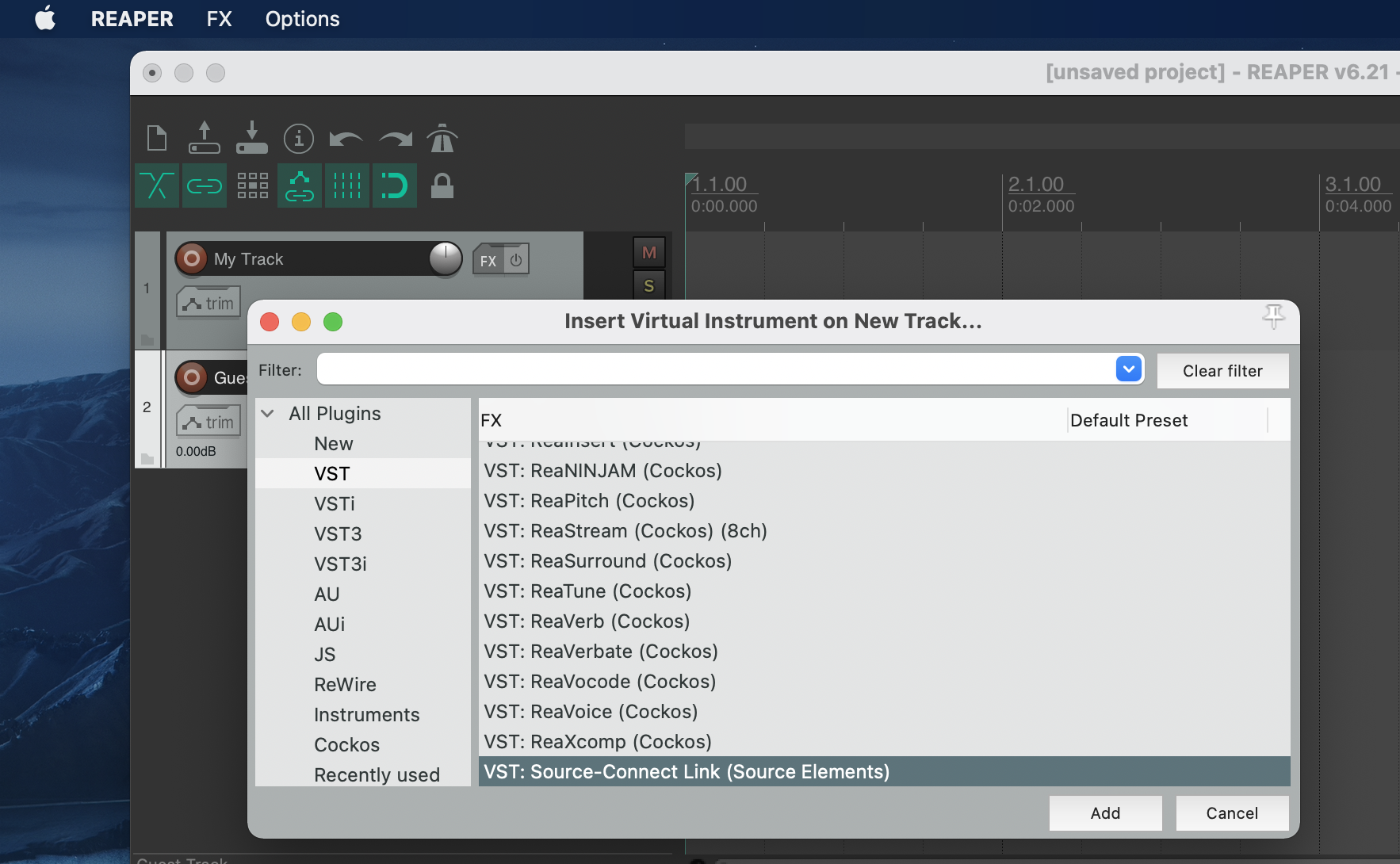
Task: Click the Open Project upload icon
Action: pos(204,138)
